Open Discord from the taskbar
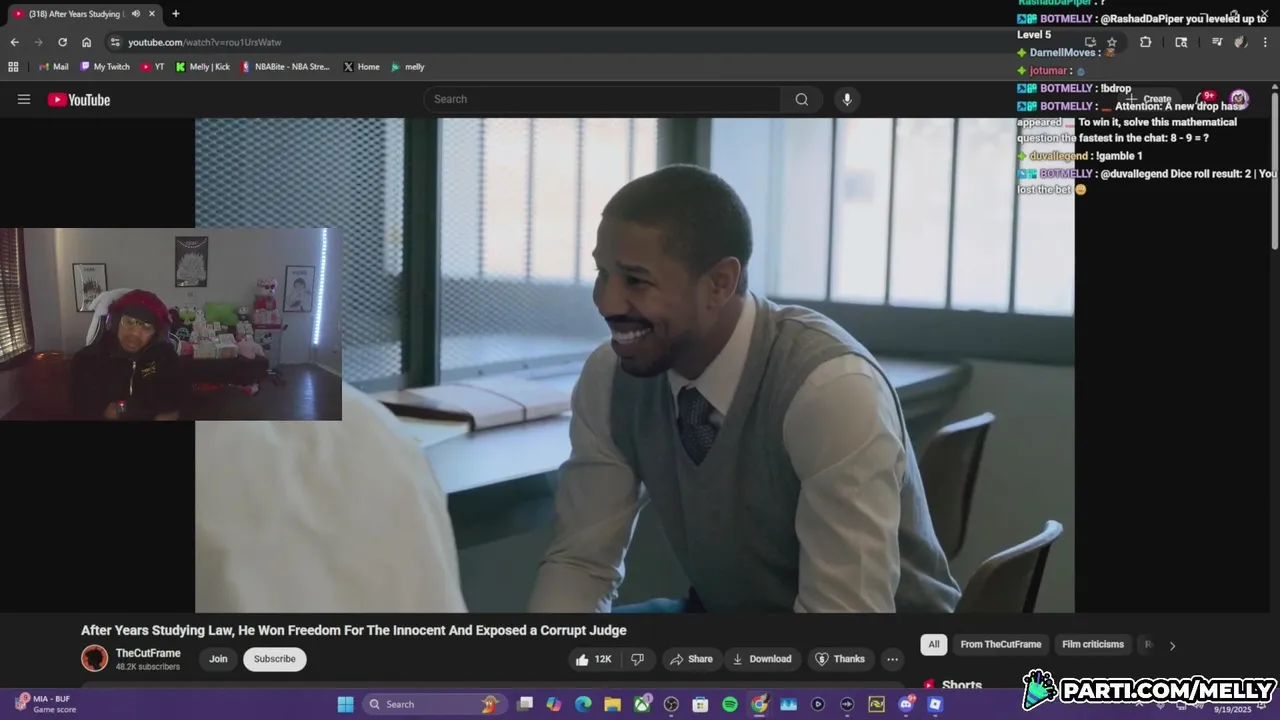Screen dimensions: 1280x720 pyautogui.click(x=906, y=704)
